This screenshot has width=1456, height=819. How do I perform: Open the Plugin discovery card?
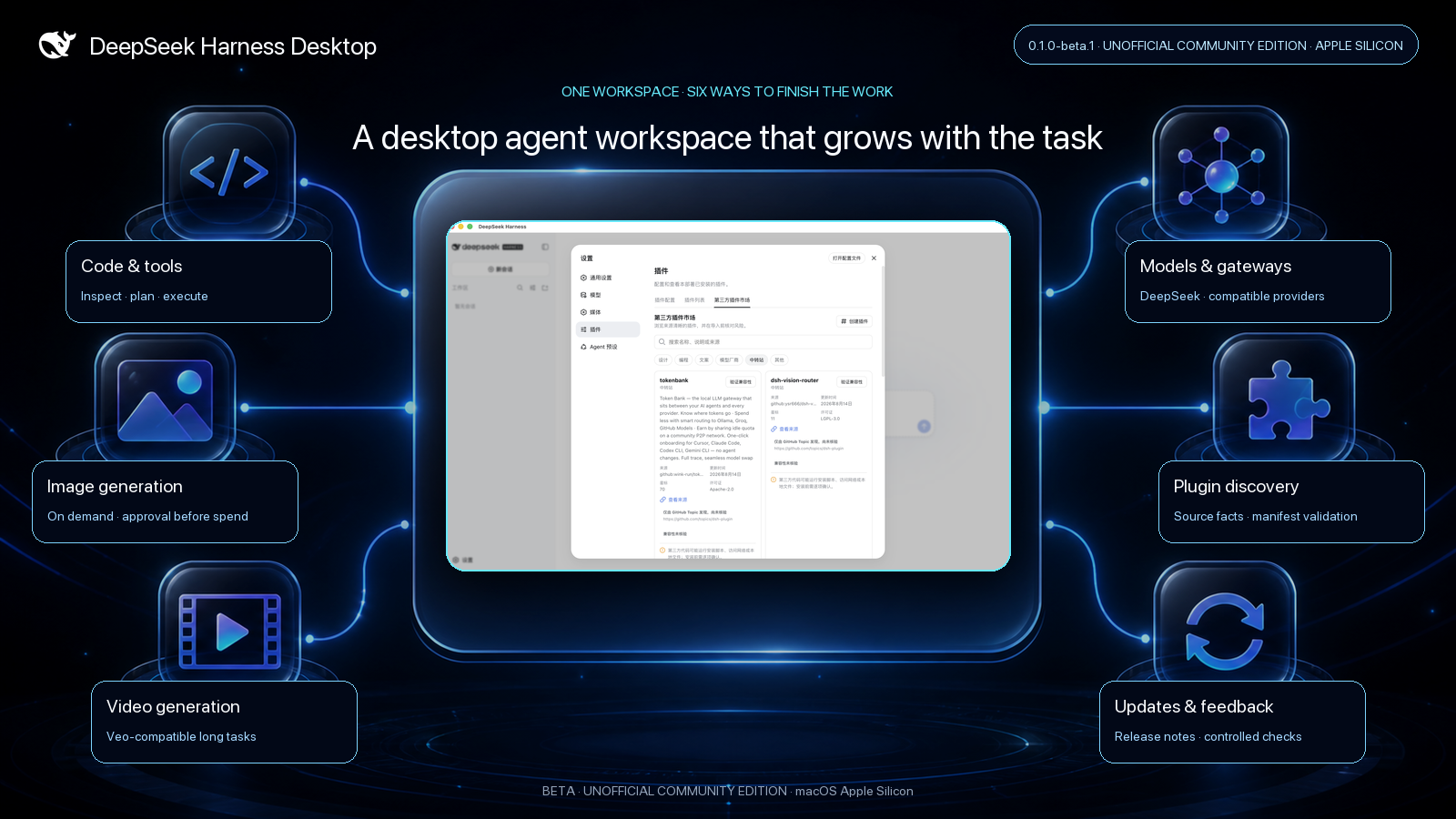pyautogui.click(x=1291, y=501)
